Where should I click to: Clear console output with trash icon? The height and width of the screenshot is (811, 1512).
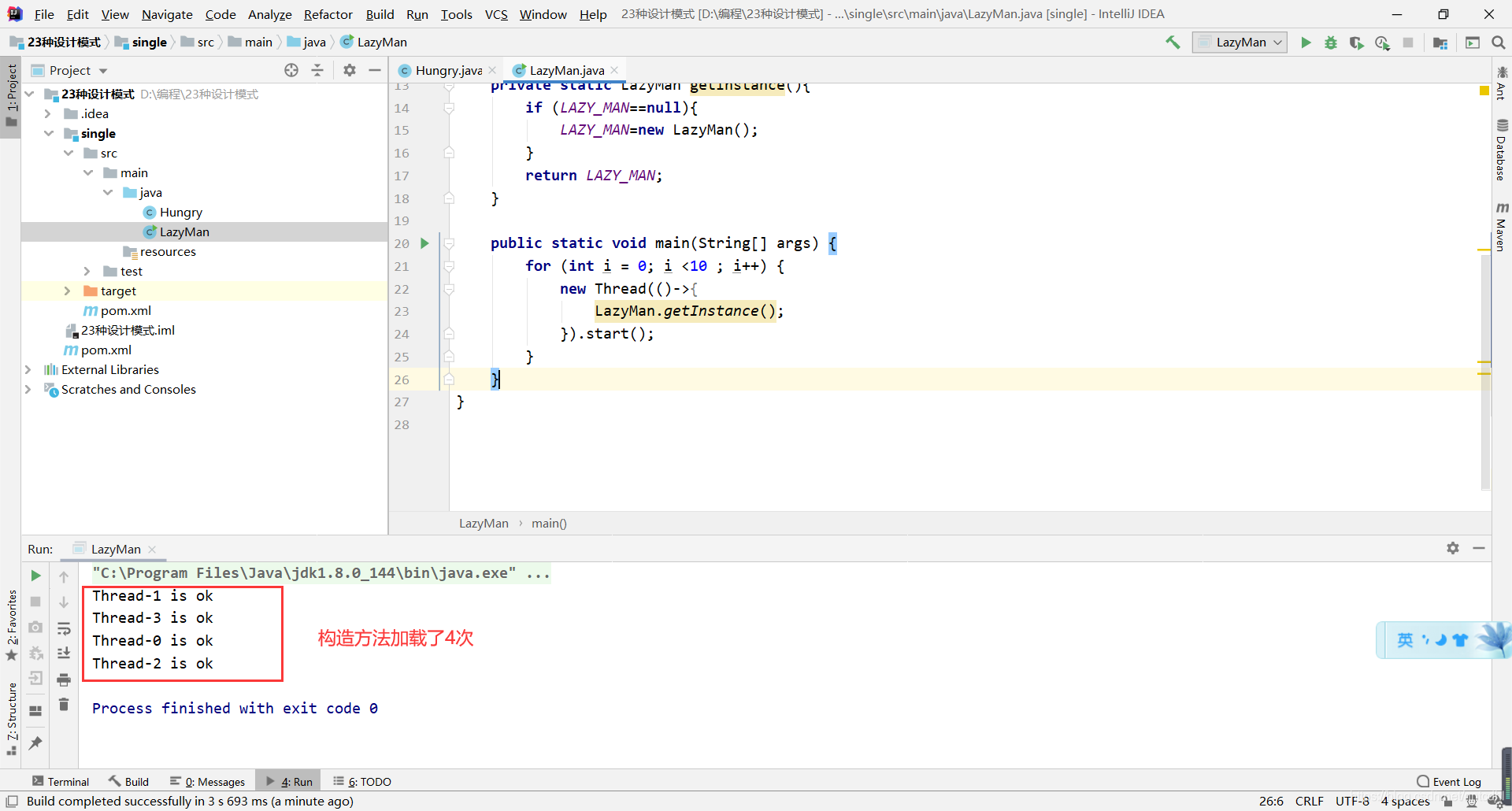click(64, 705)
